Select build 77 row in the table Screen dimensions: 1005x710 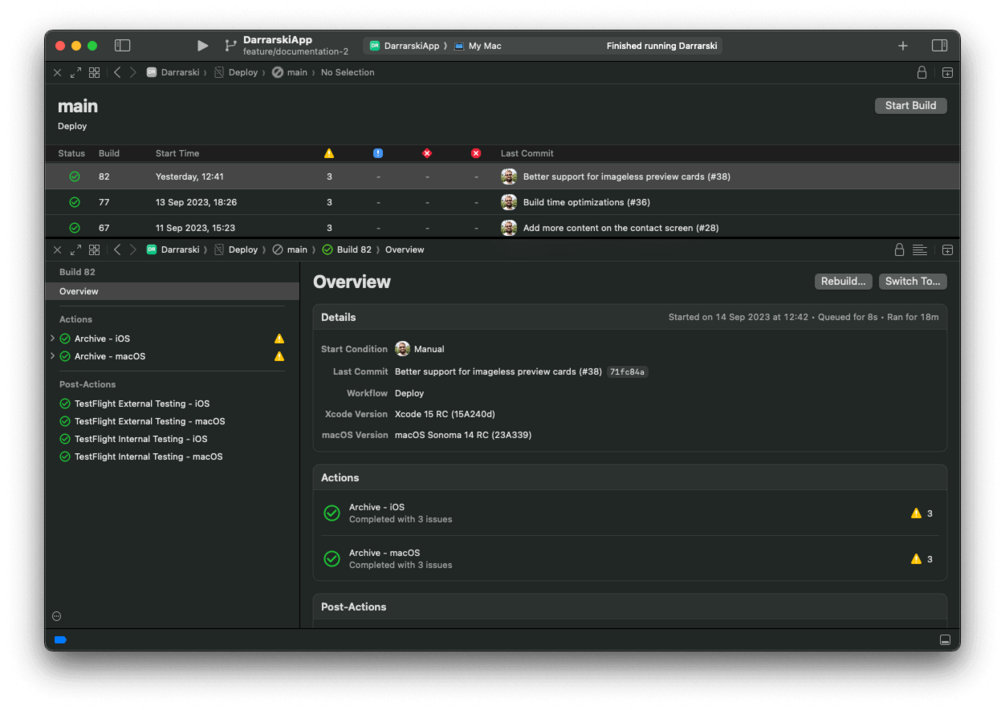tap(502, 202)
